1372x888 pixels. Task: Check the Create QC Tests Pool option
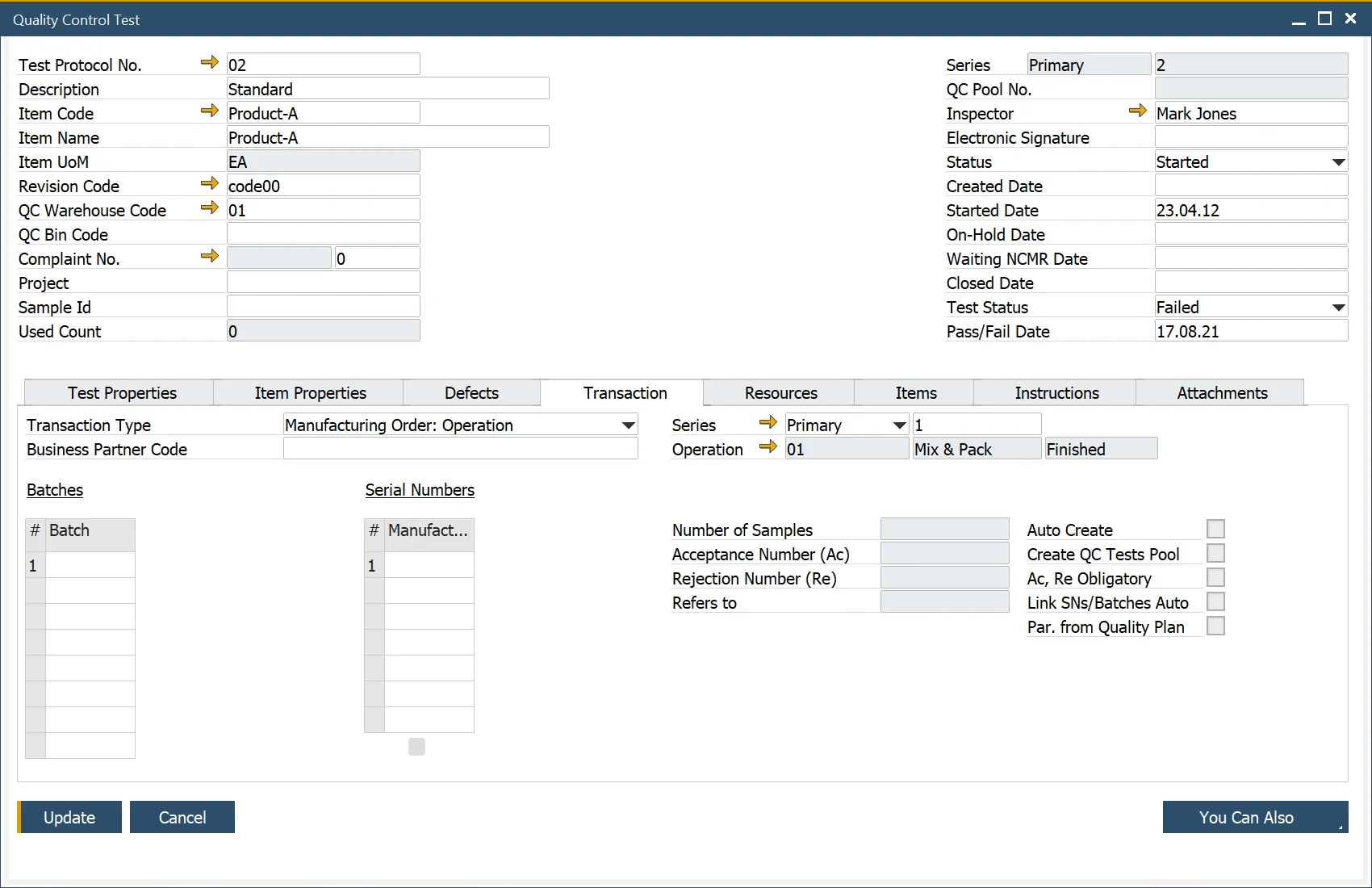[1216, 553]
